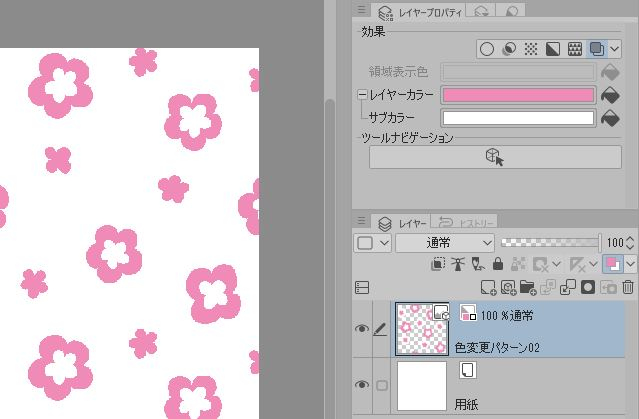Open the Layer Property panel hamburger menu
639x419 pixels.
click(361, 9)
